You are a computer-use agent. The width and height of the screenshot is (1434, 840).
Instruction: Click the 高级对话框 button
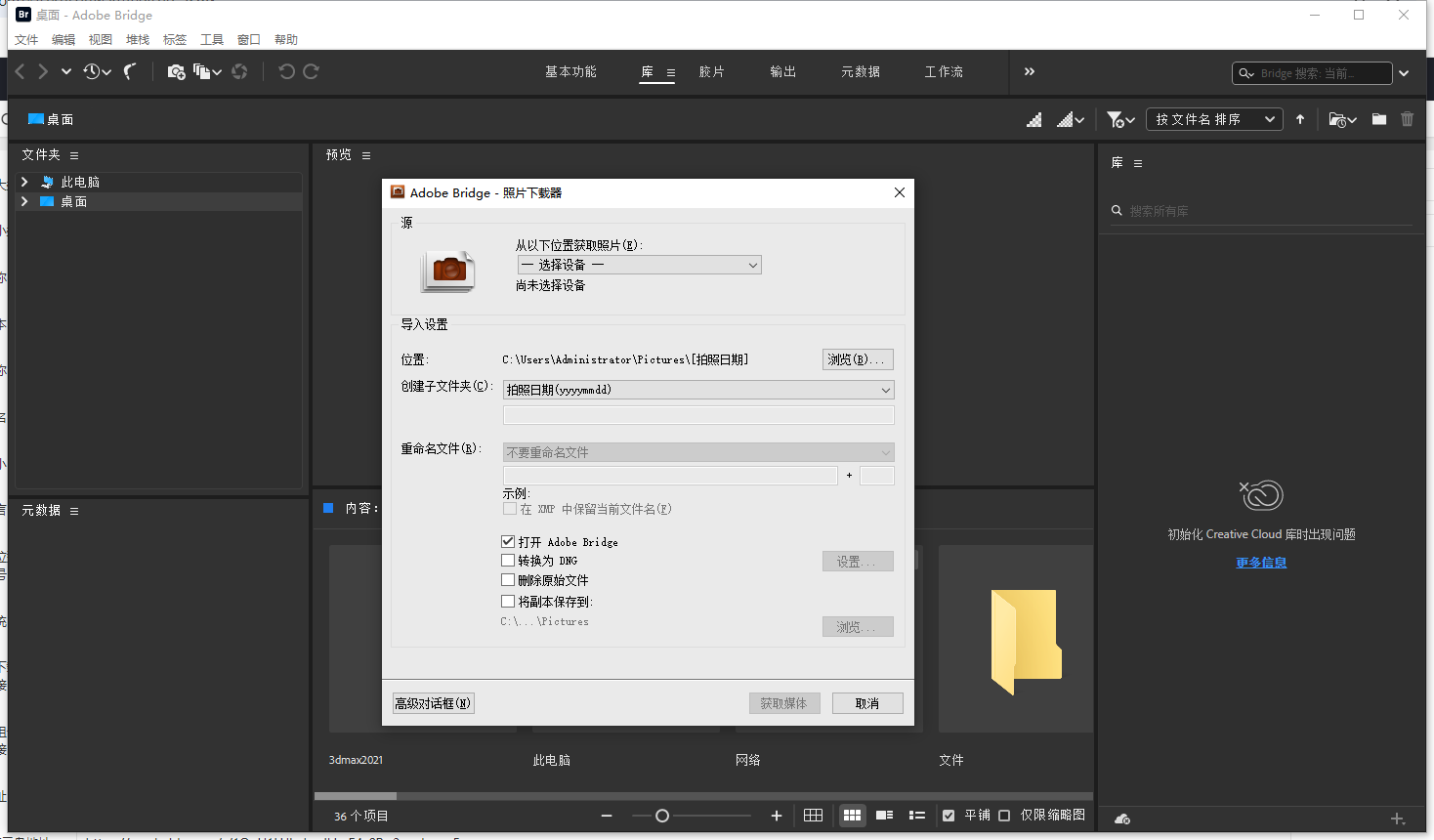coord(433,702)
